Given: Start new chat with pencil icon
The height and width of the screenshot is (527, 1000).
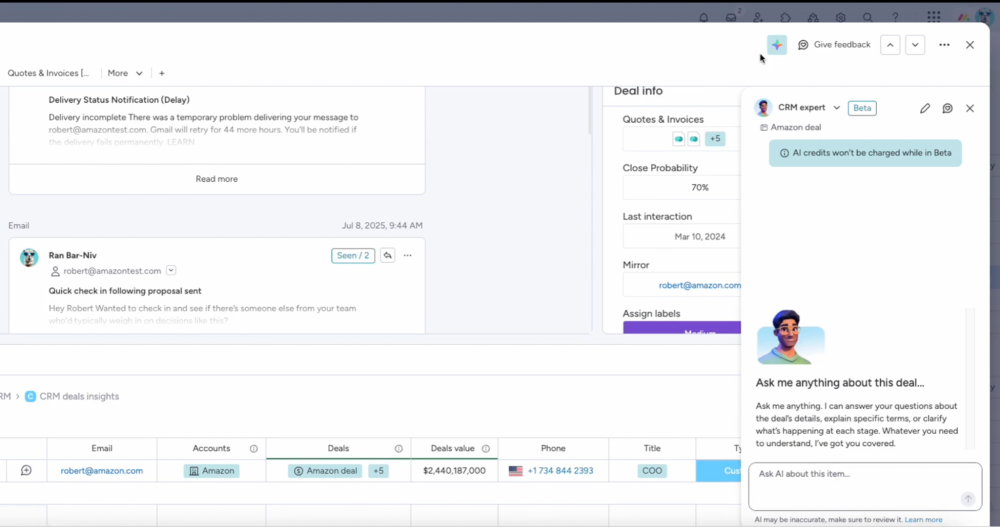Looking at the screenshot, I should tap(925, 108).
